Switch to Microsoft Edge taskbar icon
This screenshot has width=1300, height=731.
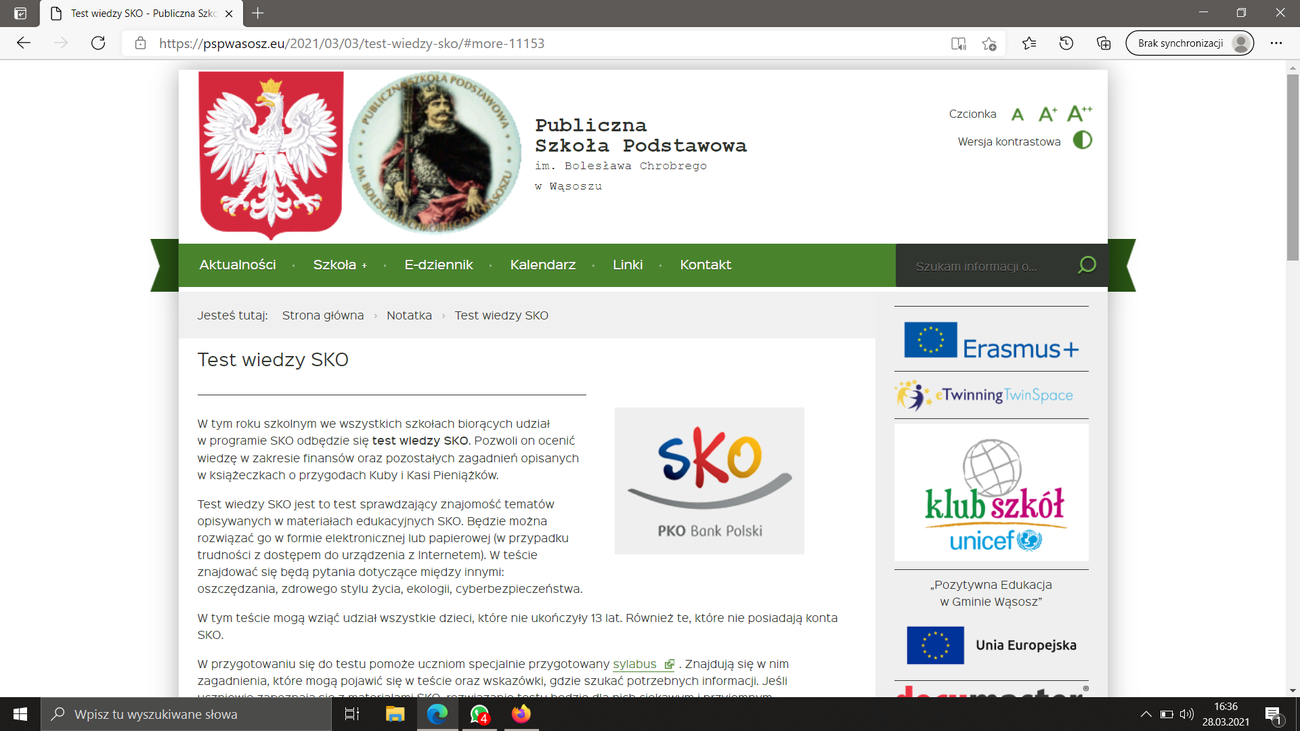point(437,714)
